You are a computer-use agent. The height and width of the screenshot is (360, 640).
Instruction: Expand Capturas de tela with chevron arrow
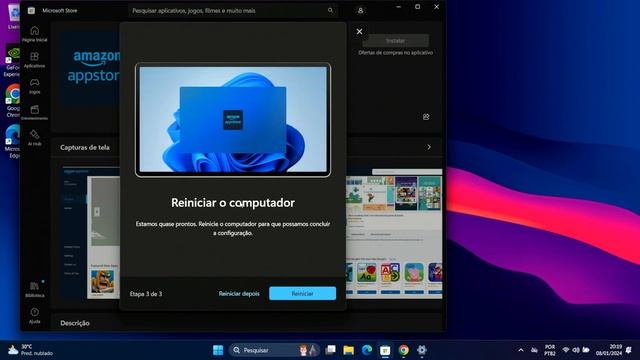click(x=429, y=147)
